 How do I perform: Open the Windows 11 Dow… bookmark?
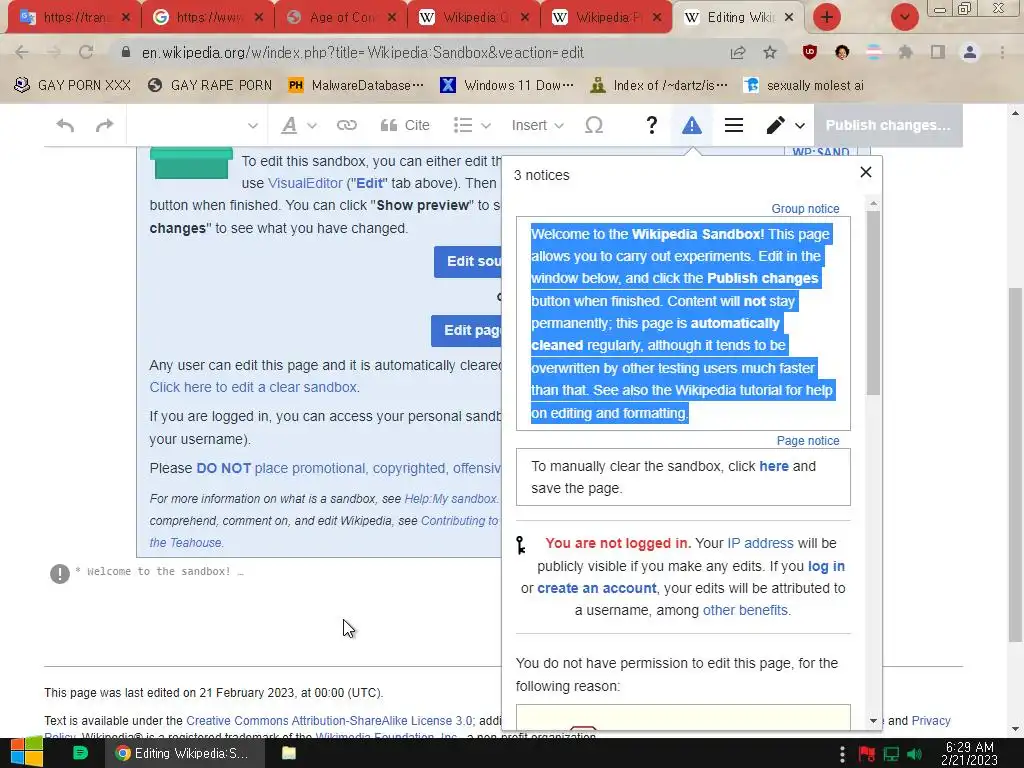click(507, 86)
